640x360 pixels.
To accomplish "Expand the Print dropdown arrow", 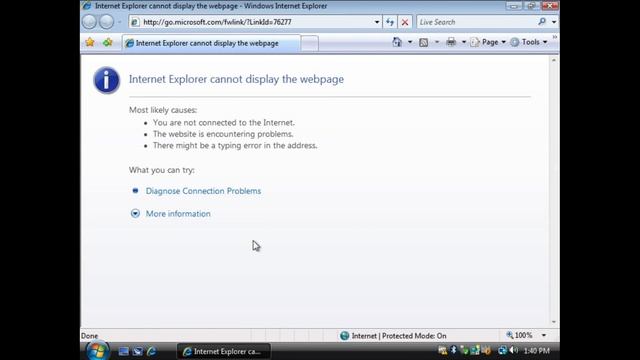I will point(464,42).
